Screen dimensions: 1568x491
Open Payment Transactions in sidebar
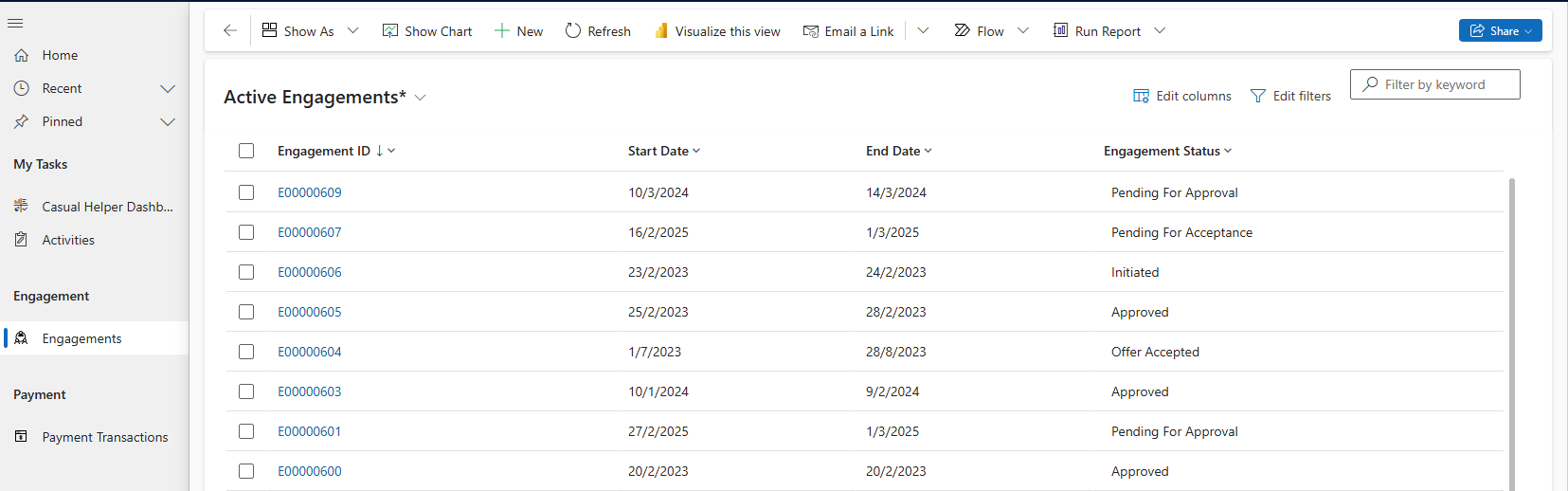104,437
